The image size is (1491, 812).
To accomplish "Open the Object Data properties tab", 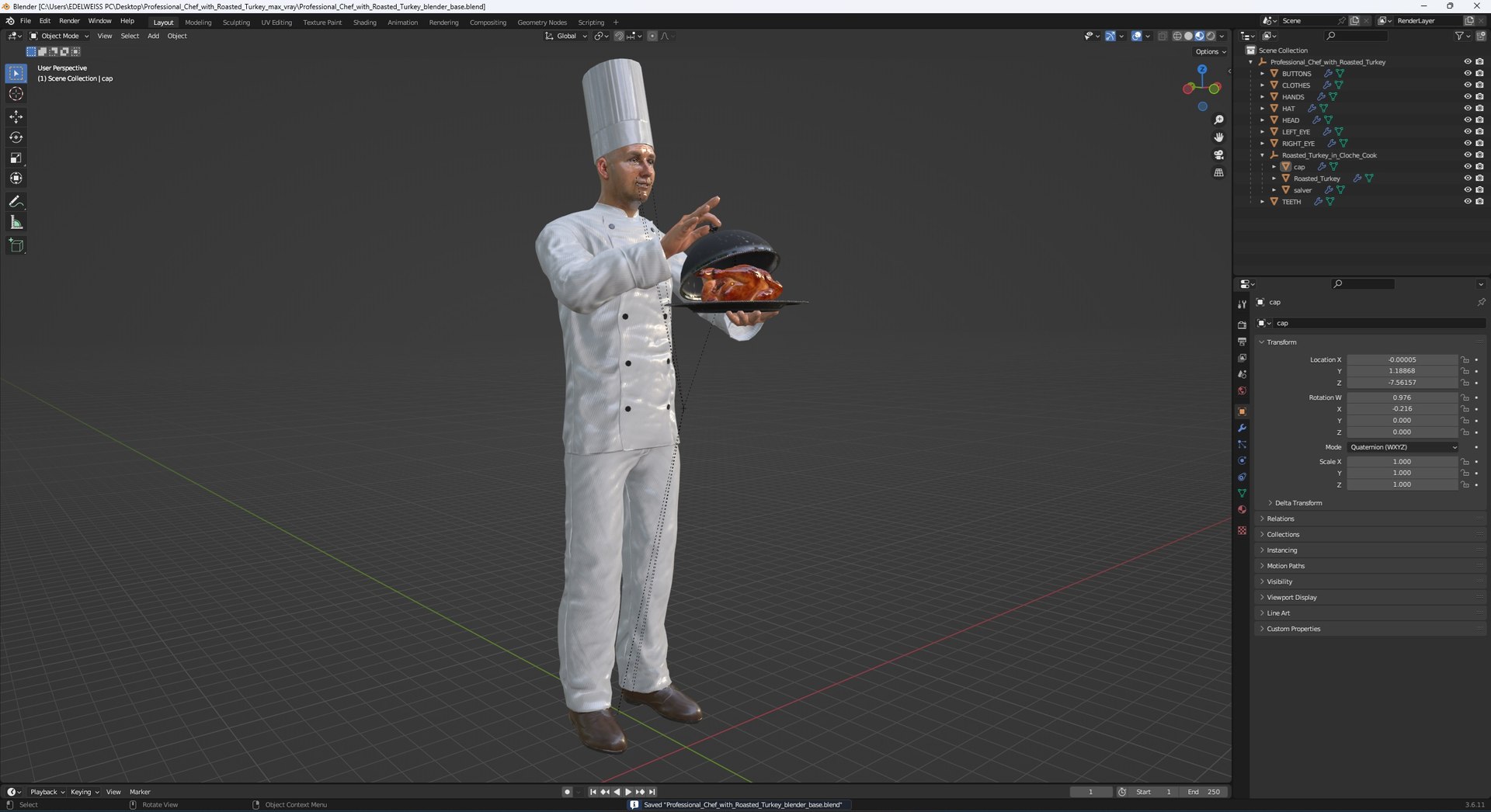I will [x=1242, y=493].
